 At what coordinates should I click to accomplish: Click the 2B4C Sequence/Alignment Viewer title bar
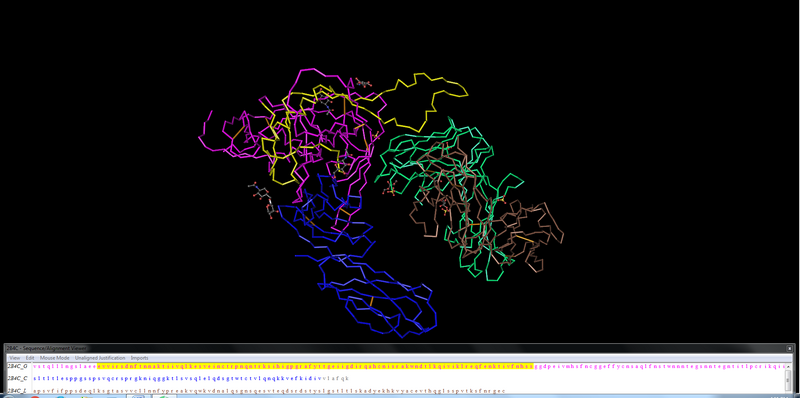click(398, 349)
